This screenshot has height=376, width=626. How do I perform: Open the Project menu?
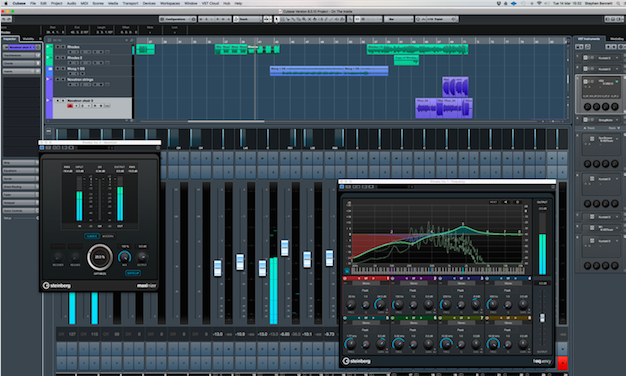(56, 3)
